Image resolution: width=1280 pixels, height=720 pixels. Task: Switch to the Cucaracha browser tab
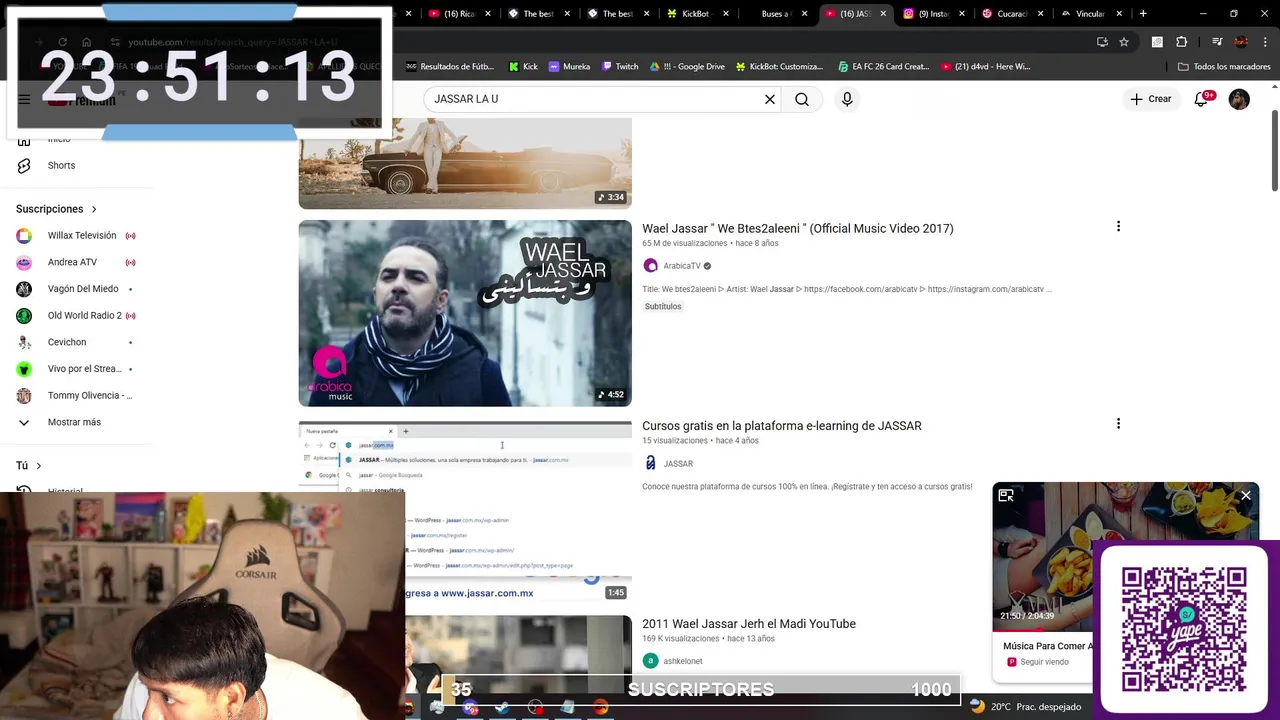click(x=1014, y=14)
